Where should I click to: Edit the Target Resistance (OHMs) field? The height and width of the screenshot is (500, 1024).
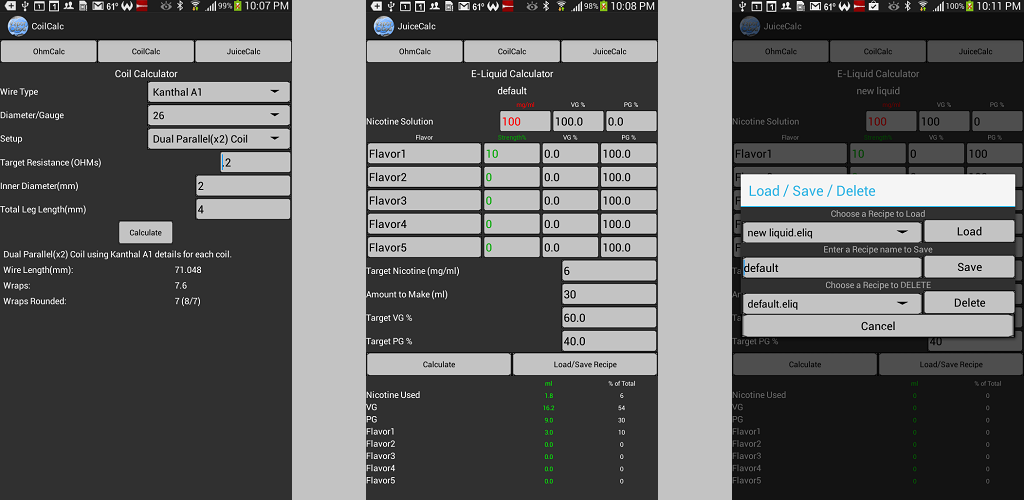point(255,163)
